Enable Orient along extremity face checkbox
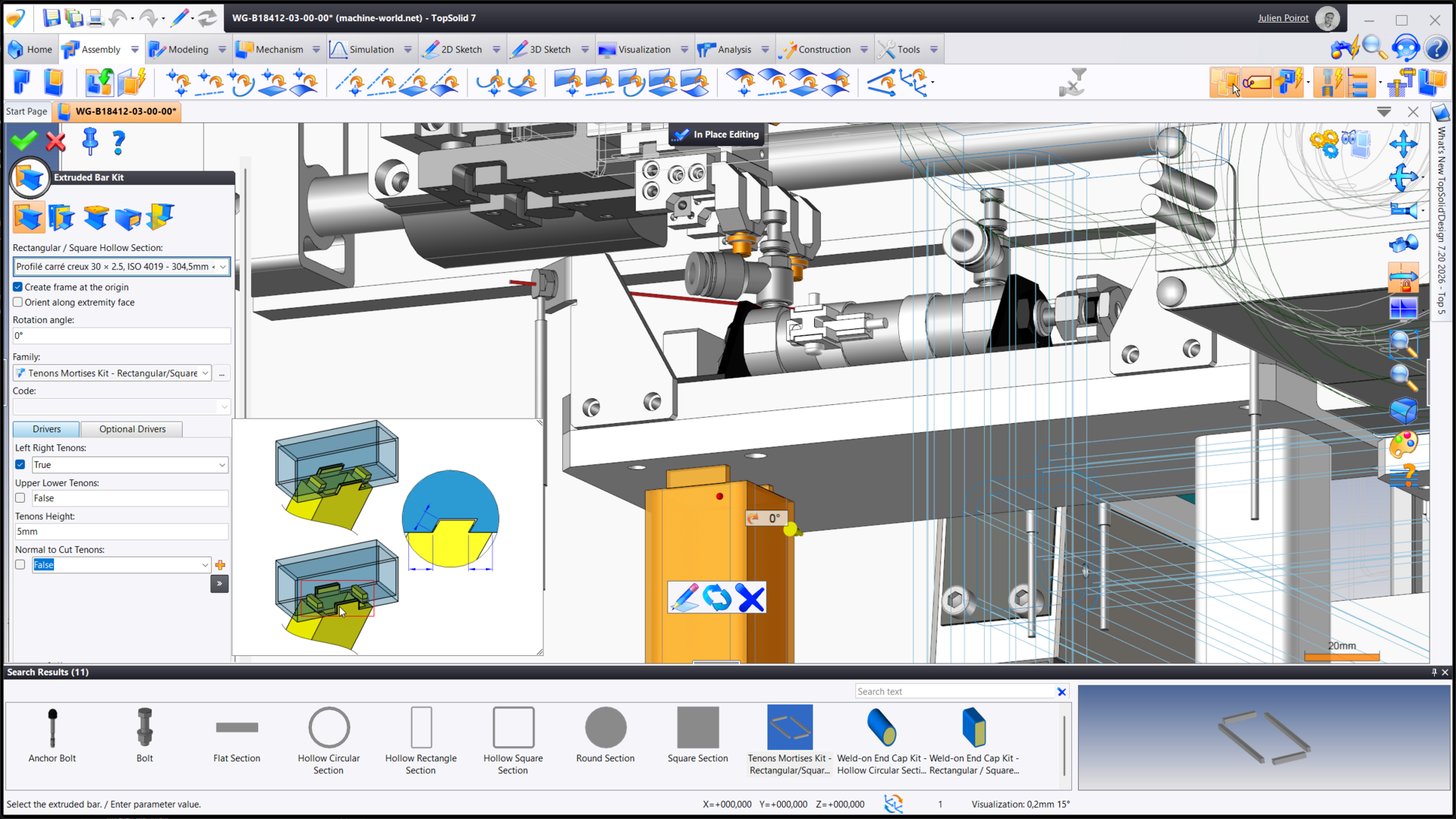Viewport: 1456px width, 819px height. [x=18, y=303]
